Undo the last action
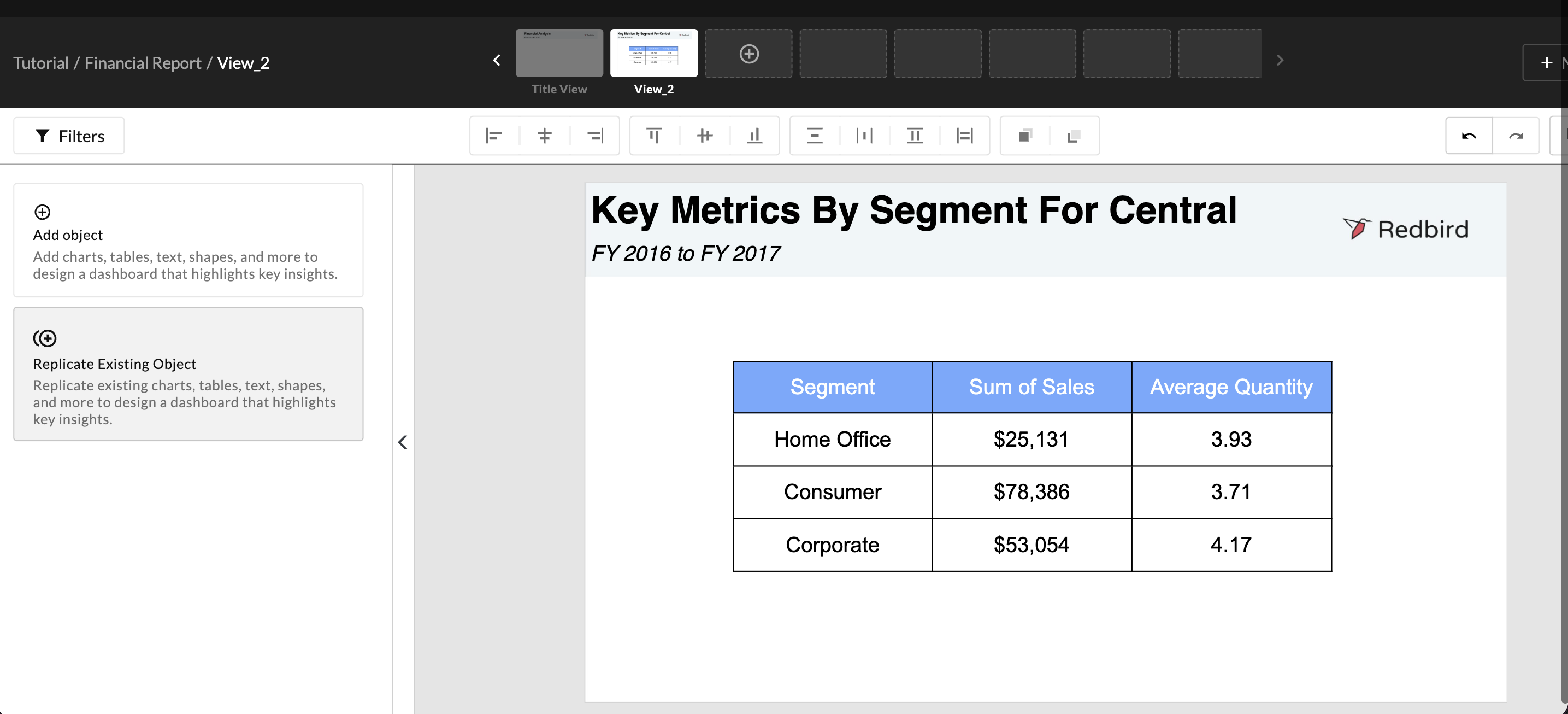The width and height of the screenshot is (1568, 714). click(1469, 136)
